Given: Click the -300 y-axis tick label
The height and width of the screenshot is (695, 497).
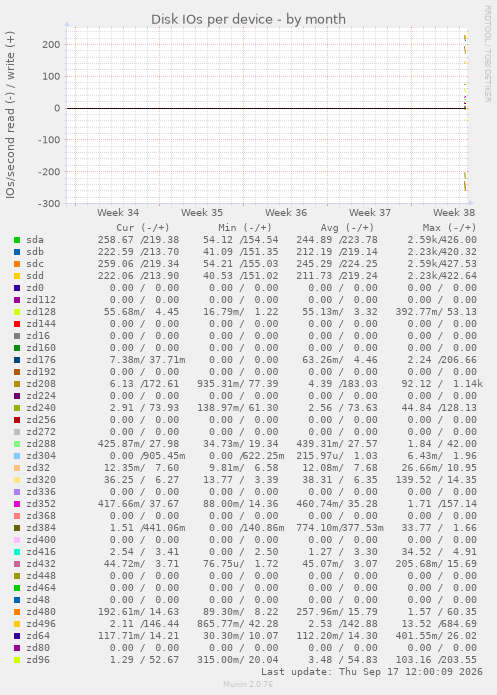Looking at the screenshot, I should click(48, 204).
